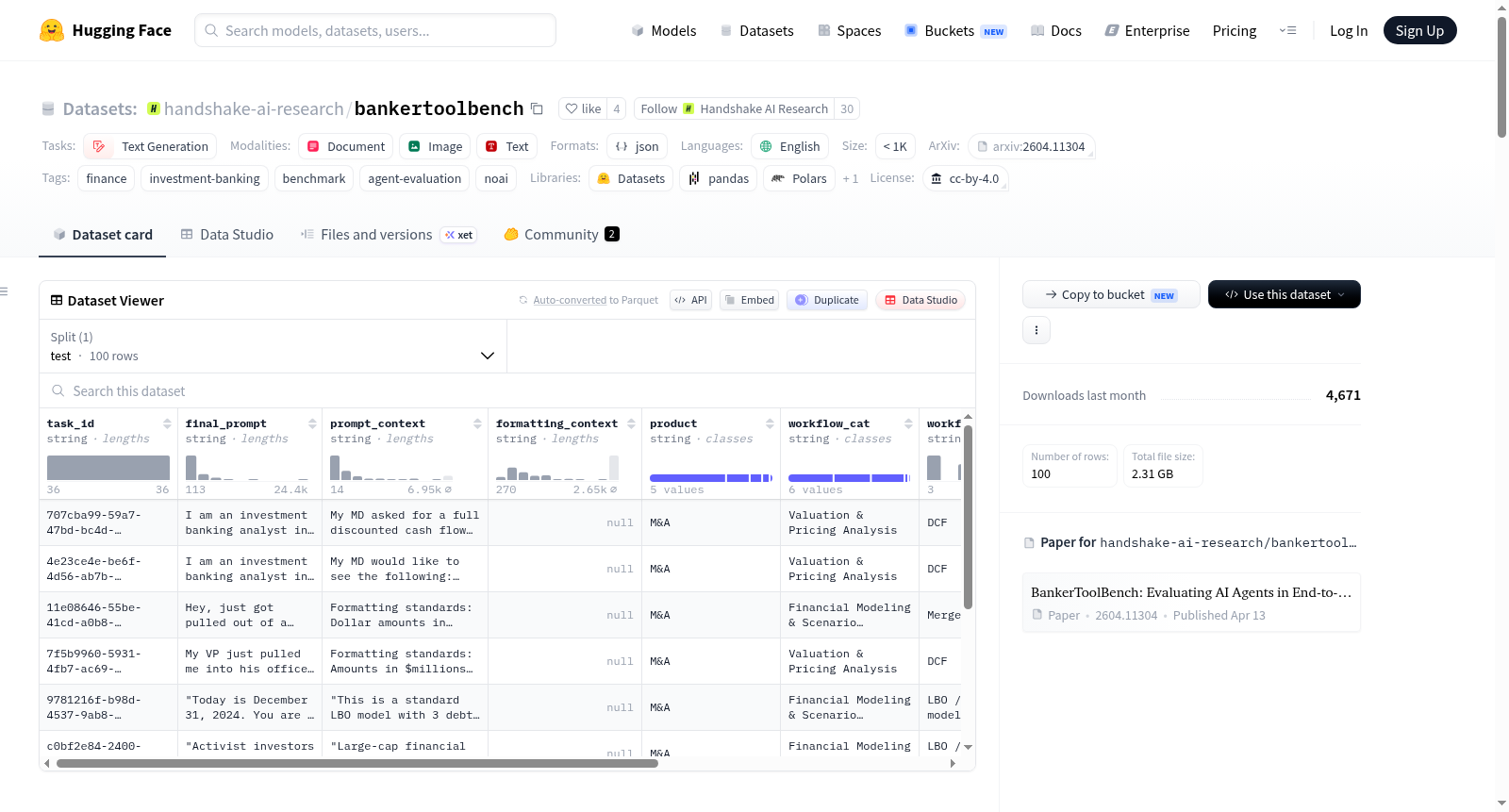Screen dimensions: 1509x812
Task: Open the Use this dataset dropdown
Action: click(1285, 294)
